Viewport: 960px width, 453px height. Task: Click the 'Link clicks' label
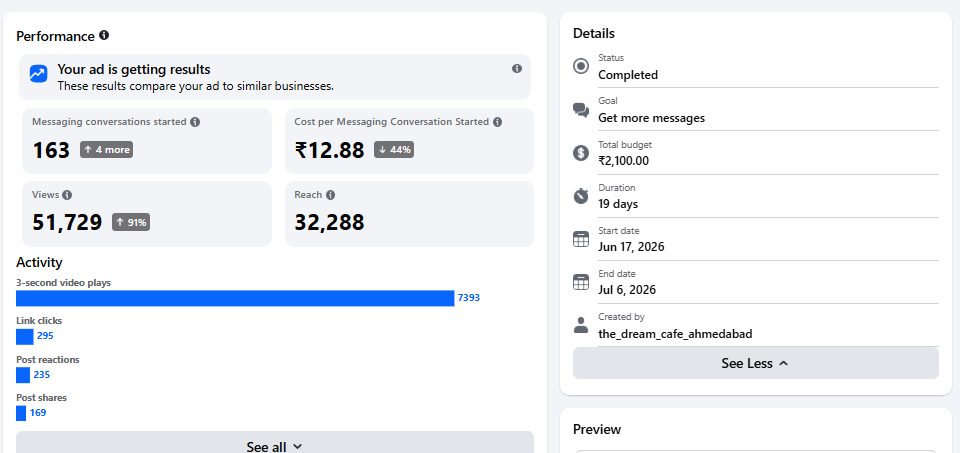[x=39, y=321]
